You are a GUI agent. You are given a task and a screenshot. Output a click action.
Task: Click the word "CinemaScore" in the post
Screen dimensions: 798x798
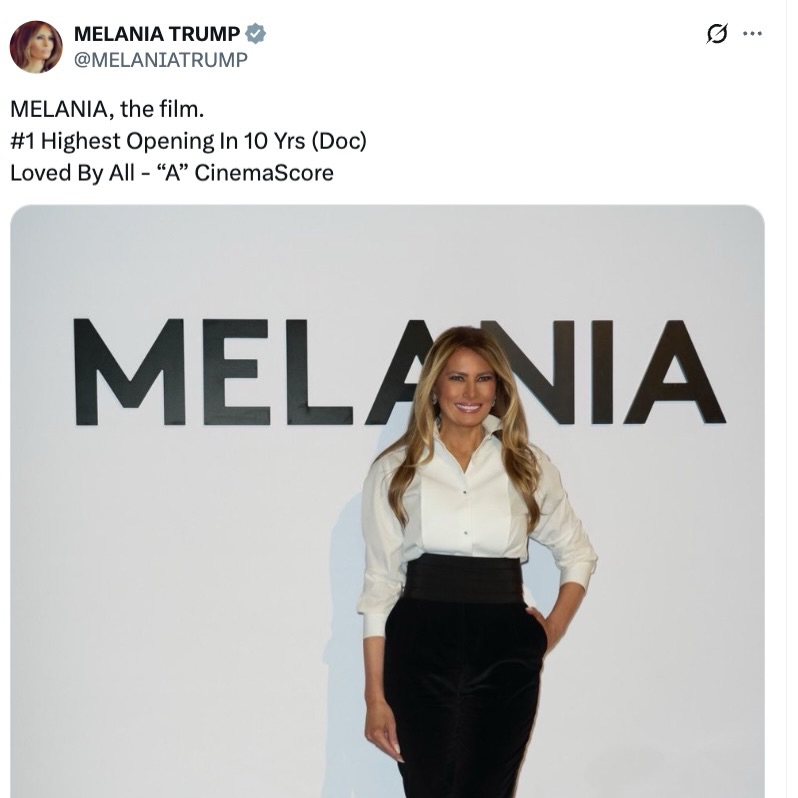click(264, 172)
